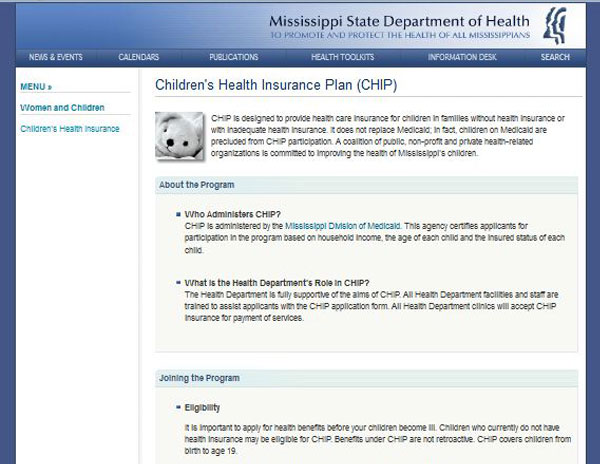
Task: Click Search in the navigation bar
Action: [x=555, y=57]
